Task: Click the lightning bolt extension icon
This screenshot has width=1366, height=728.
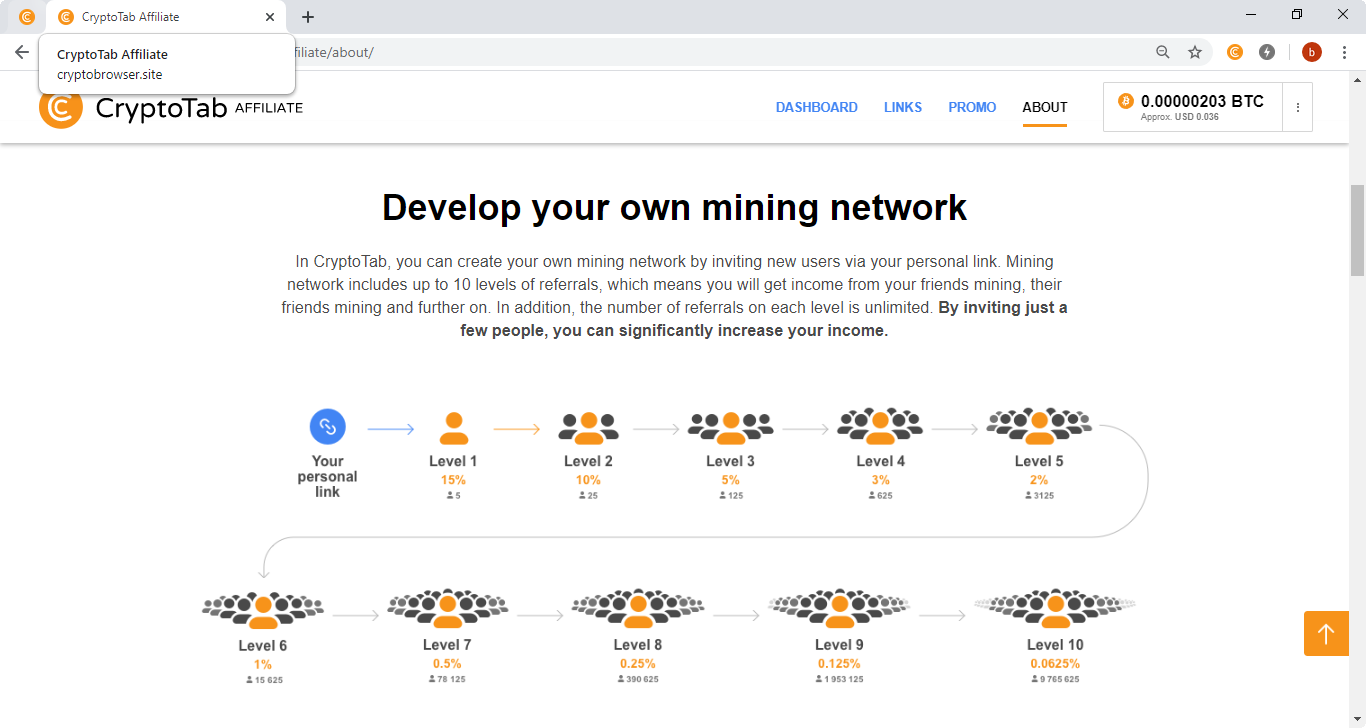Action: [x=1267, y=52]
